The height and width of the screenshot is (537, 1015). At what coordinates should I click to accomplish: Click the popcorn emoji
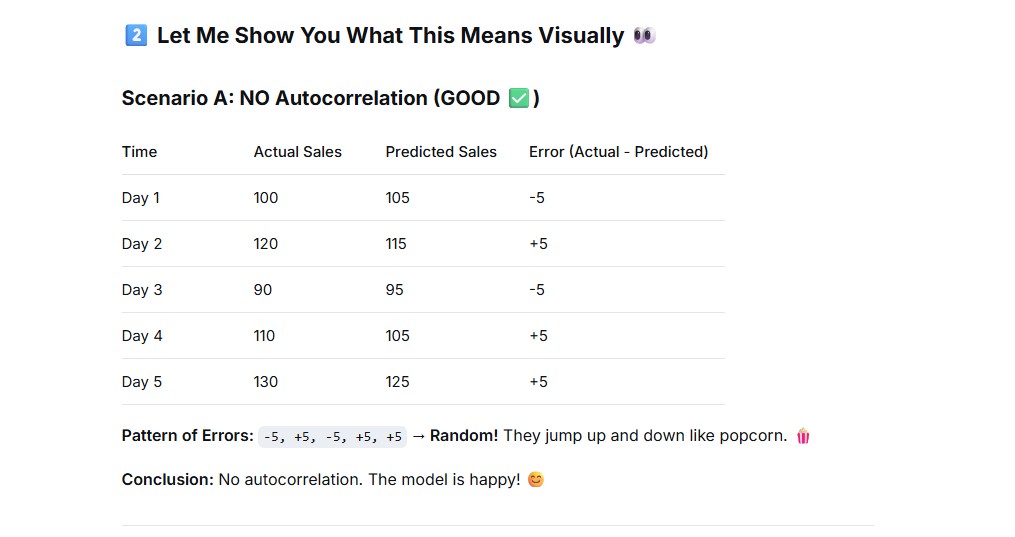tap(803, 436)
